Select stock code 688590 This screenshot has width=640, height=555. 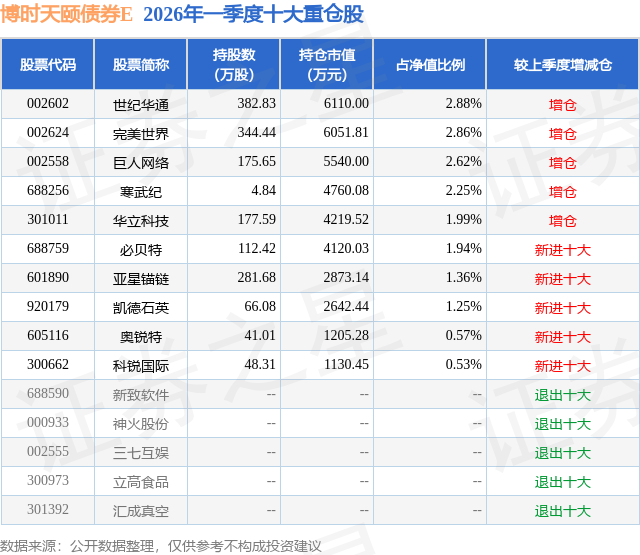click(48, 393)
